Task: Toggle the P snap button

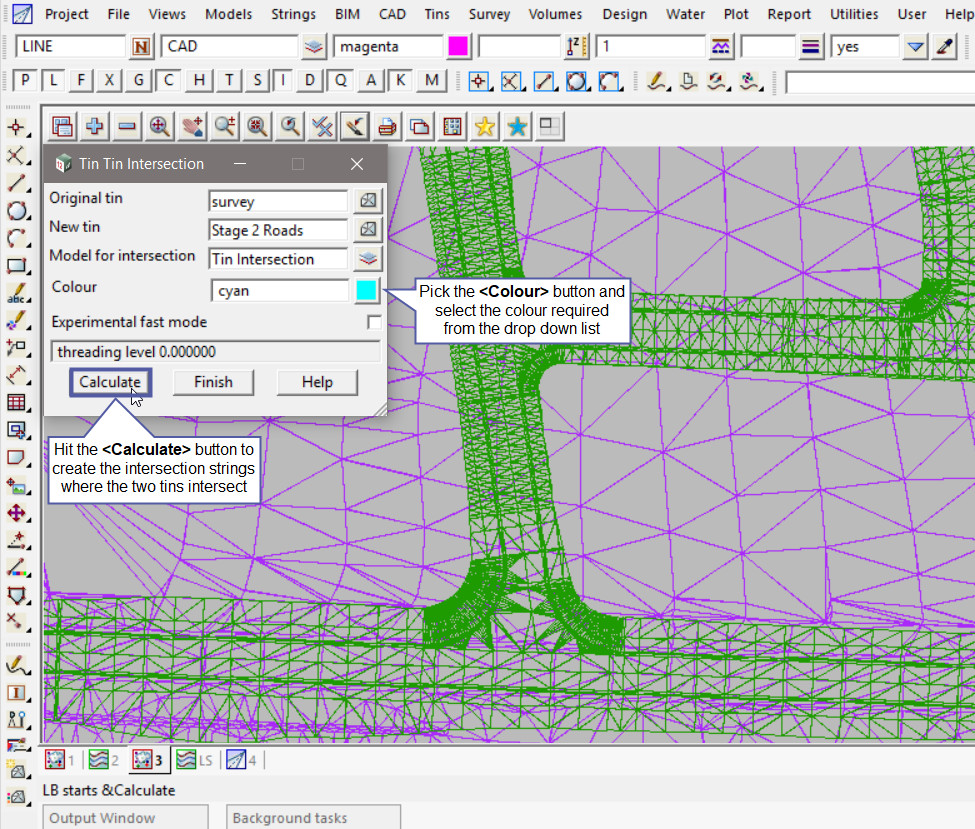Action: pyautogui.click(x=26, y=81)
